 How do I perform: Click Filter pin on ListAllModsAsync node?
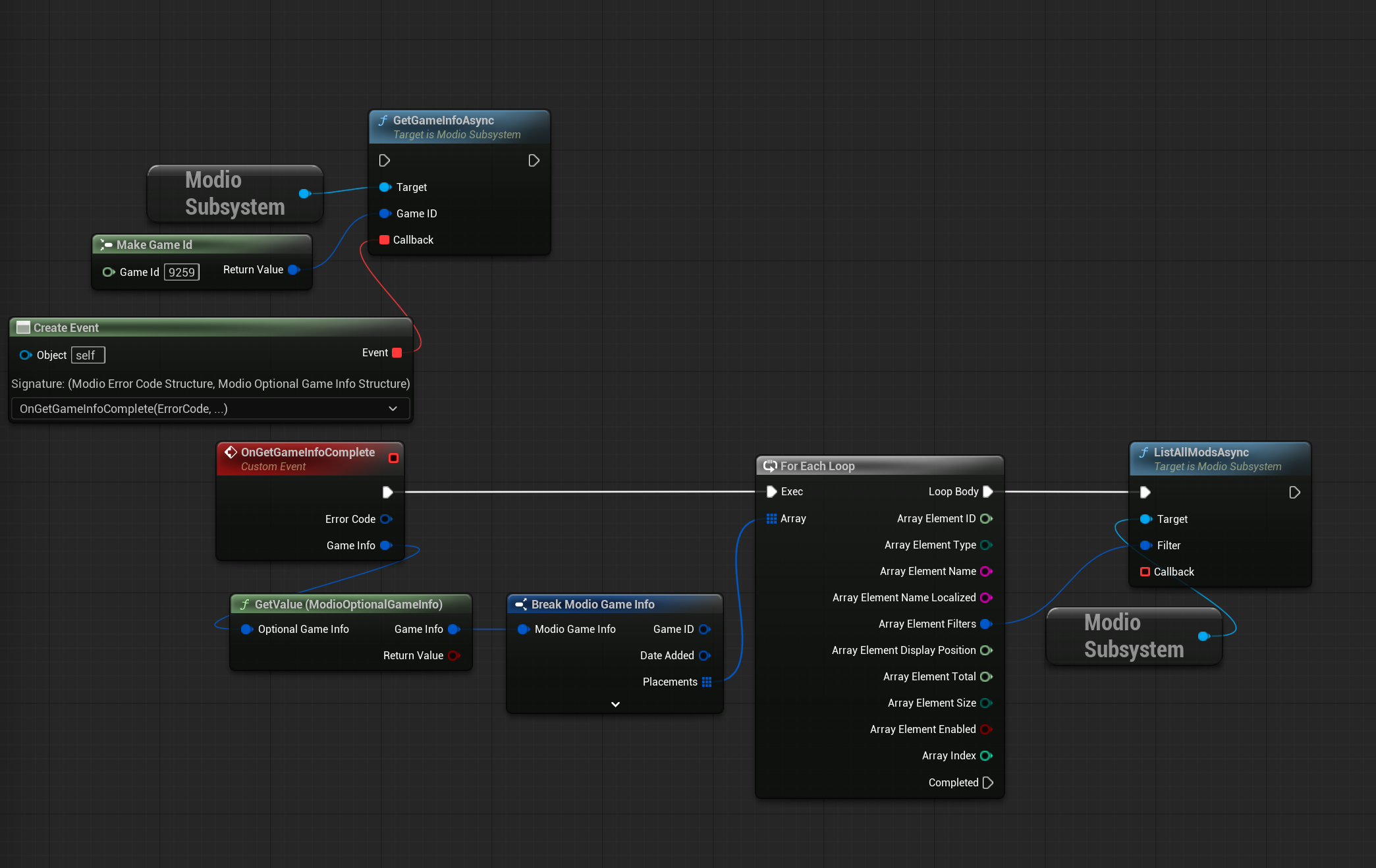(x=1146, y=545)
